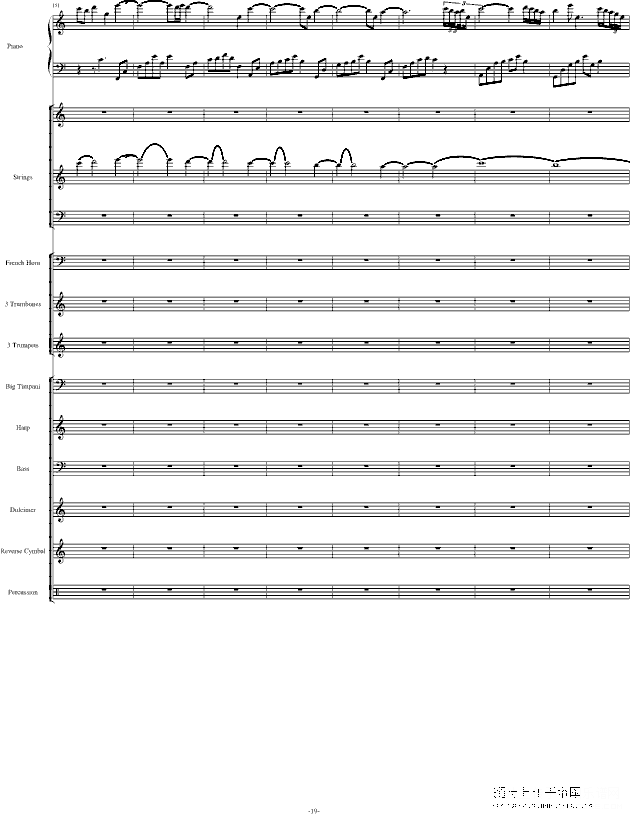Click the treble clef on the Harp staff
Image resolution: width=630 pixels, height=814 pixels.
point(59,428)
